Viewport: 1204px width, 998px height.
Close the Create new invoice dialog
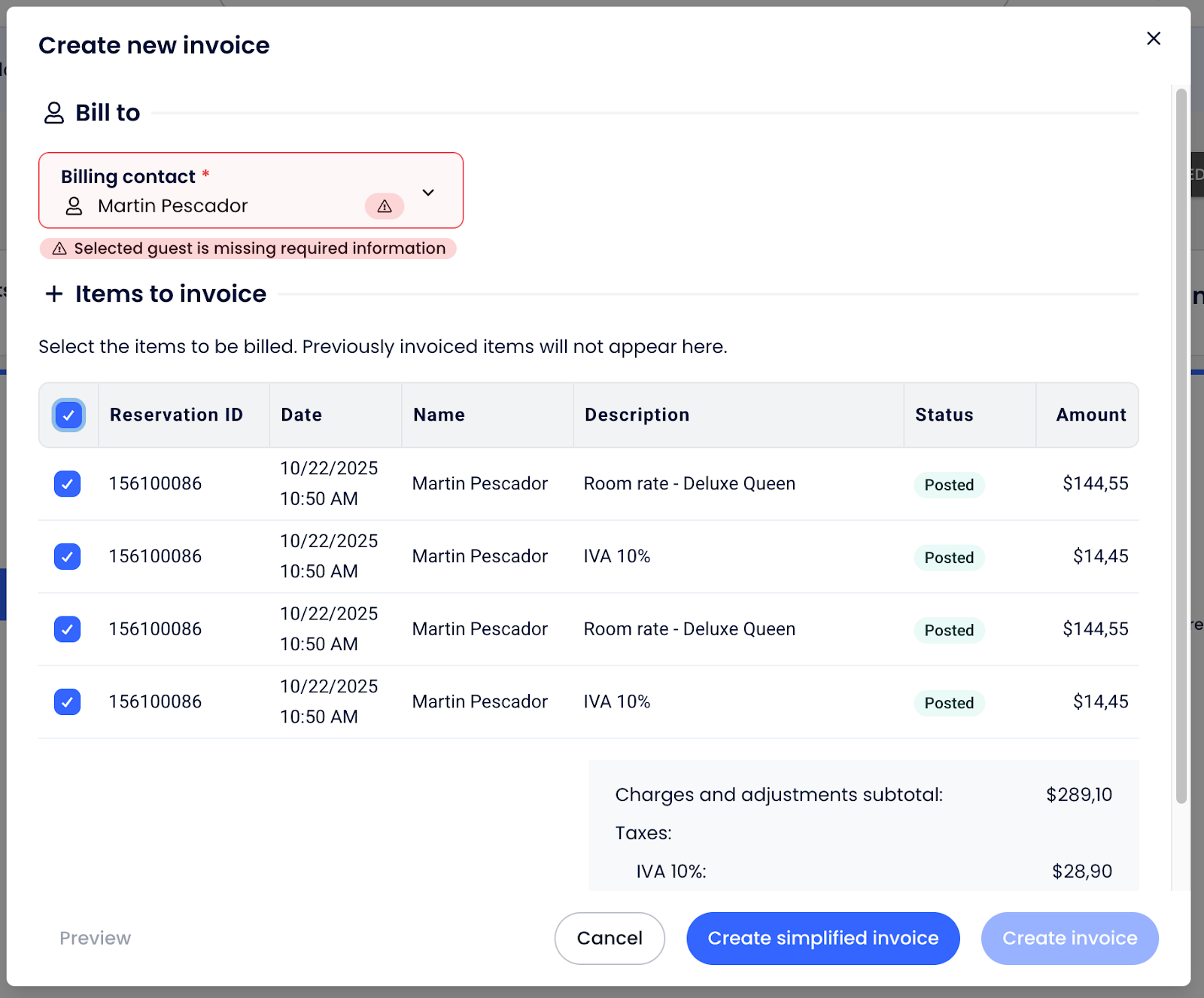(1153, 38)
